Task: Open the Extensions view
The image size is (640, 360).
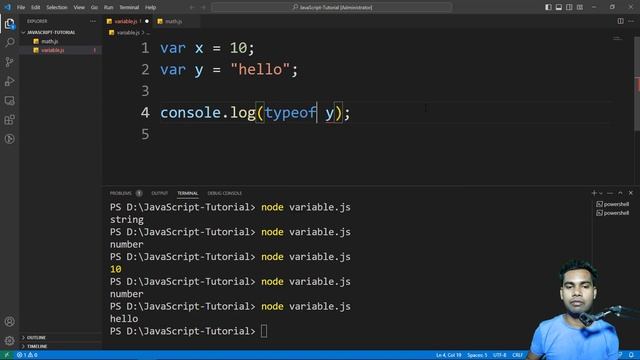Action: point(10,120)
